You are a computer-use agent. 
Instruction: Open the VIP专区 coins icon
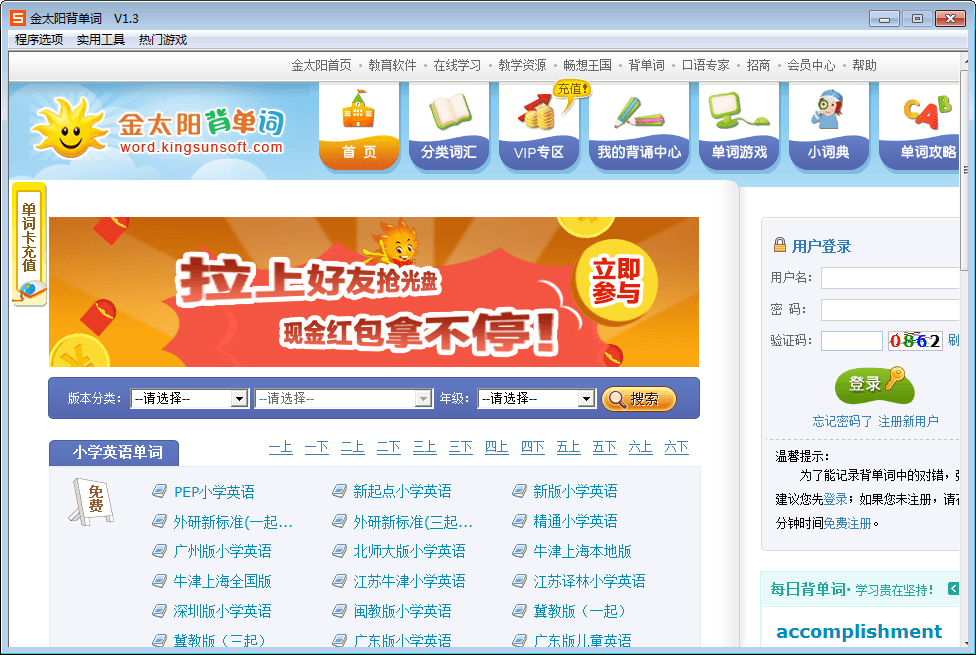point(538,128)
